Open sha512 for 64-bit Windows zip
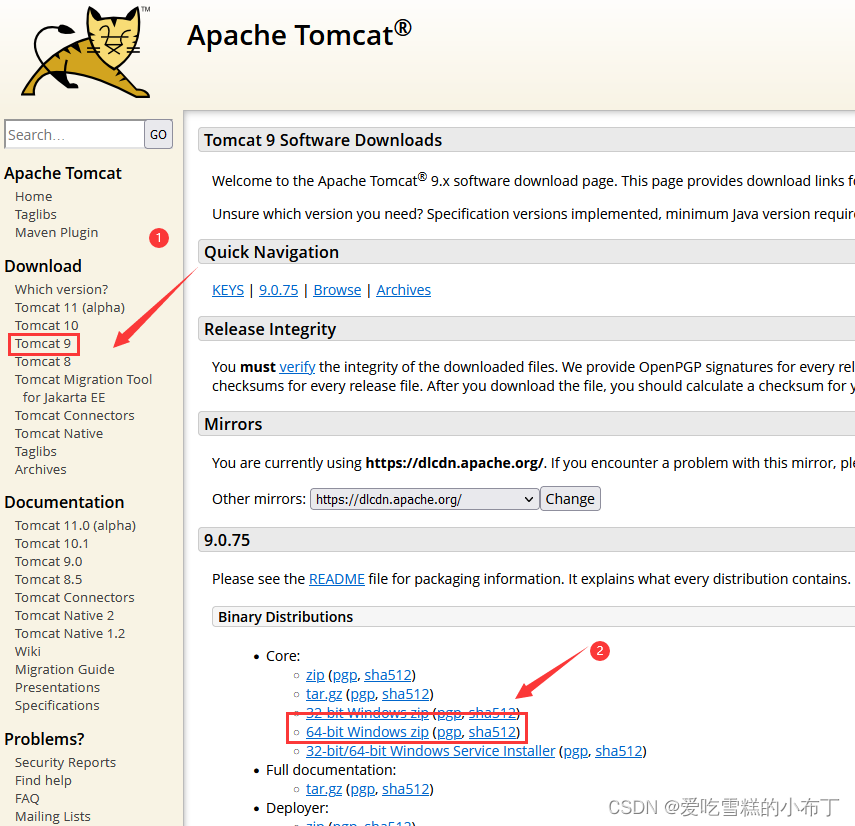The height and width of the screenshot is (826, 855). (492, 732)
